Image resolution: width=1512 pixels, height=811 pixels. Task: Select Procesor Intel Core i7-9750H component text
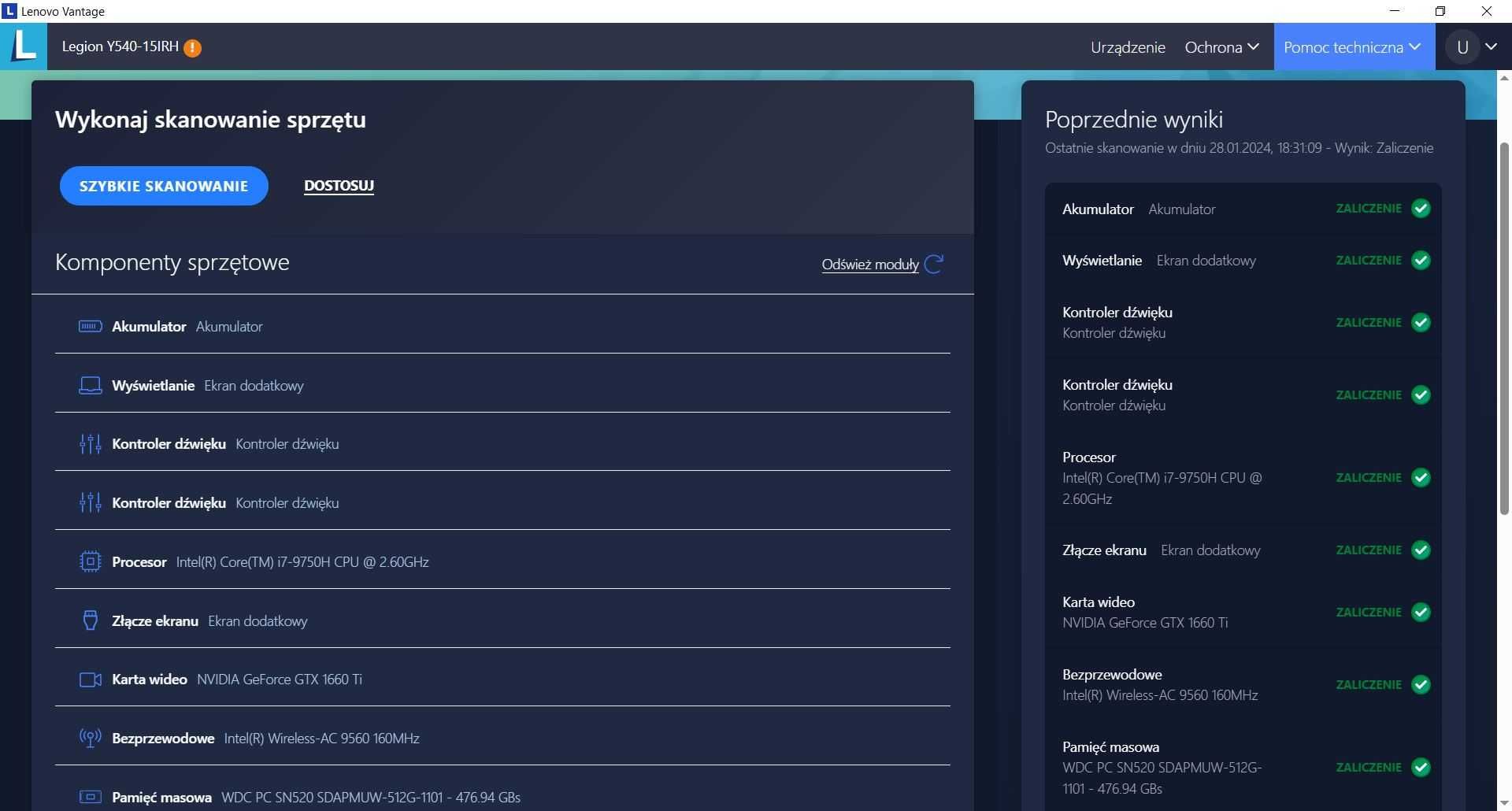pos(270,561)
